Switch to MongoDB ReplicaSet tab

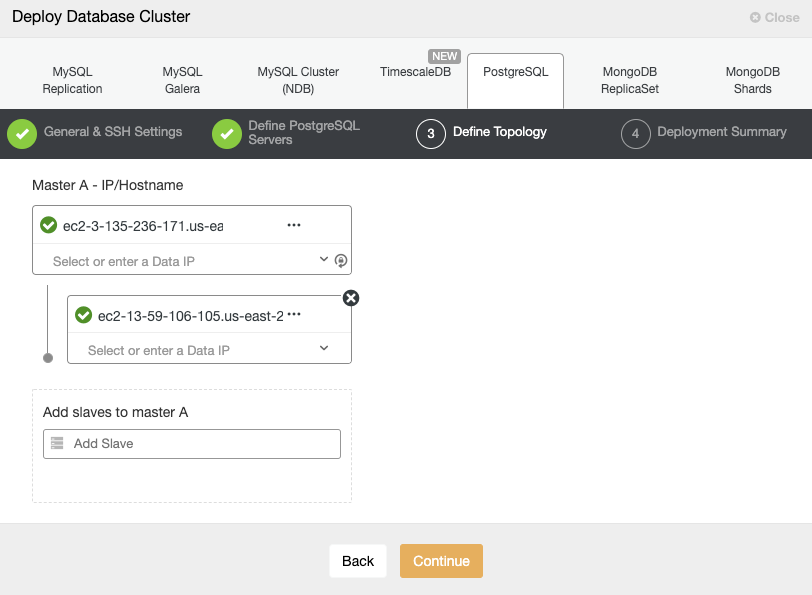(x=630, y=80)
